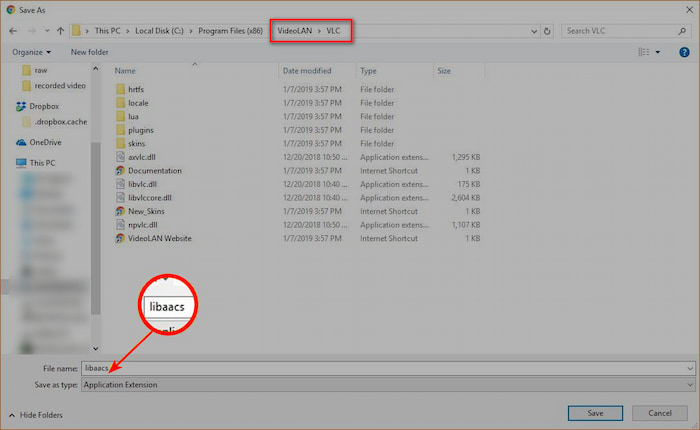Close the Save As dialog
Image resolution: width=700 pixels, height=430 pixels.
coord(689,9)
